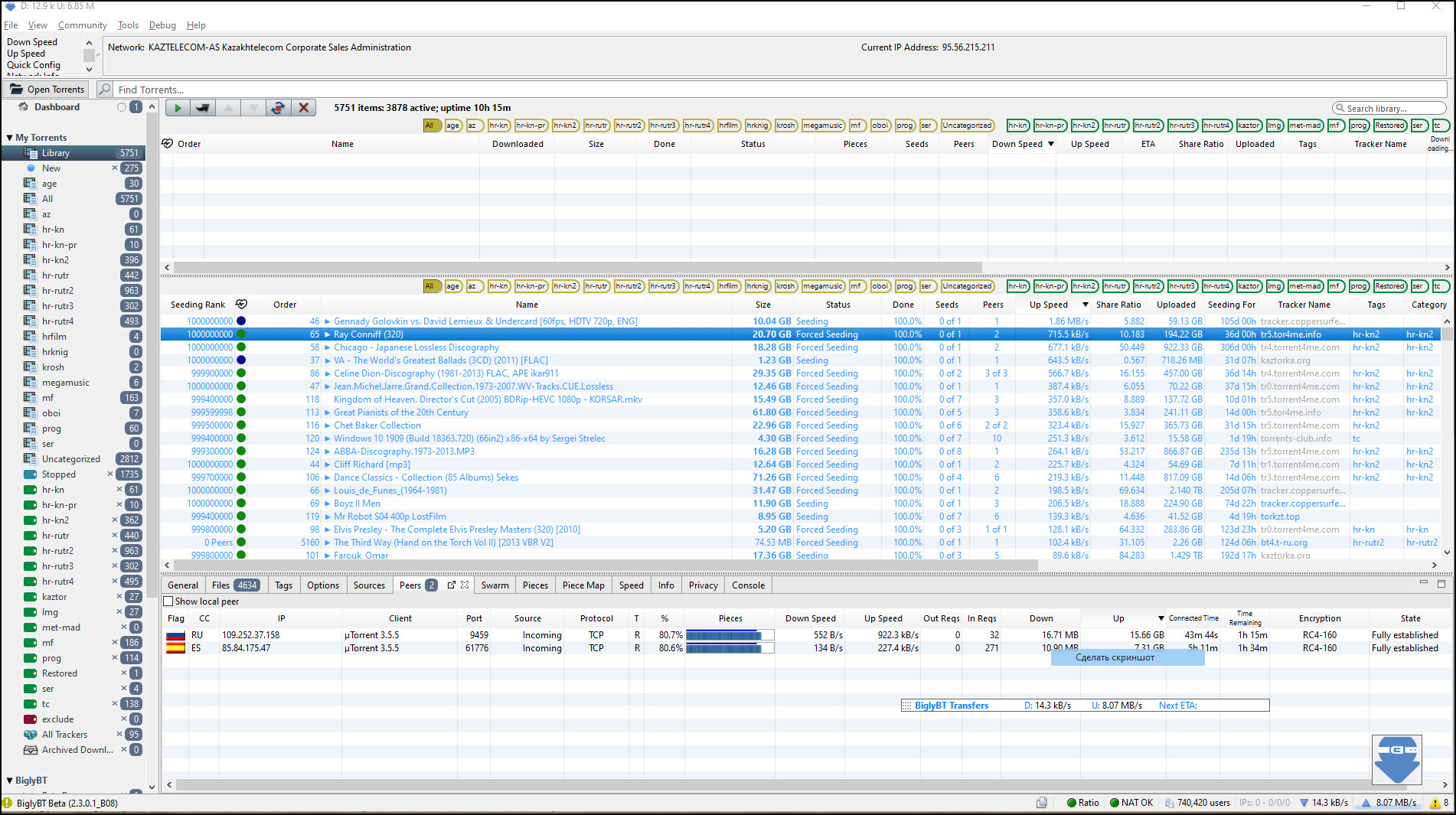Click the BiglyBT floating download basket icon
1456x815 pixels.
(x=1396, y=759)
